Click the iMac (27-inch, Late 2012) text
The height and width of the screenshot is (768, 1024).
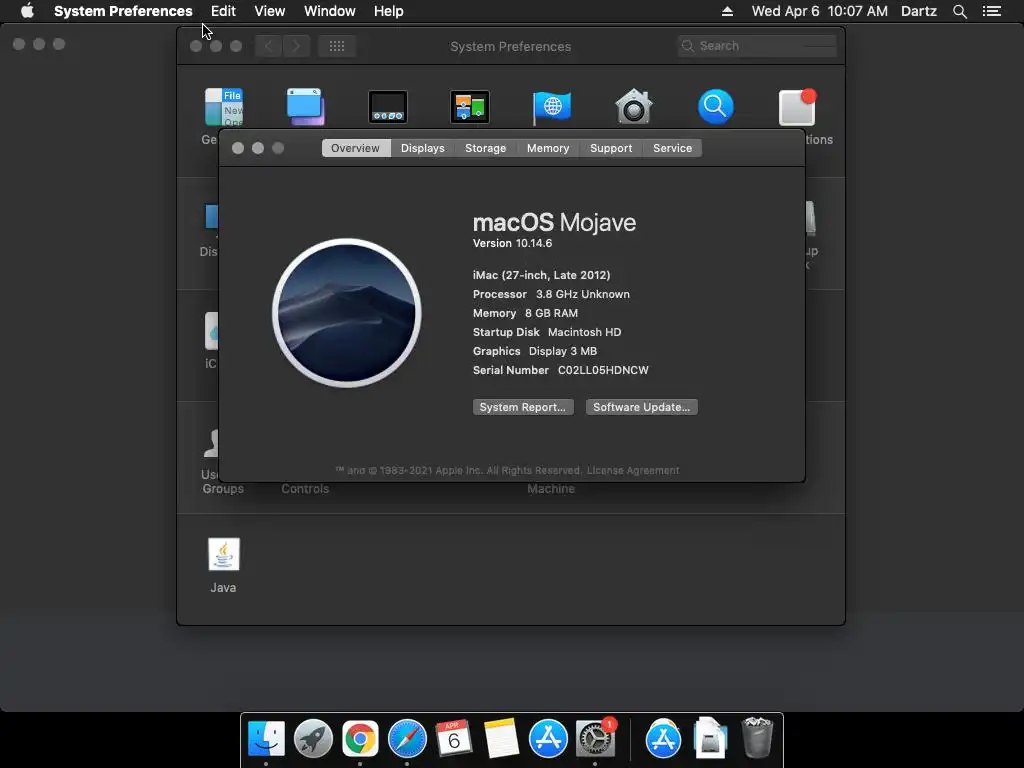tap(541, 275)
